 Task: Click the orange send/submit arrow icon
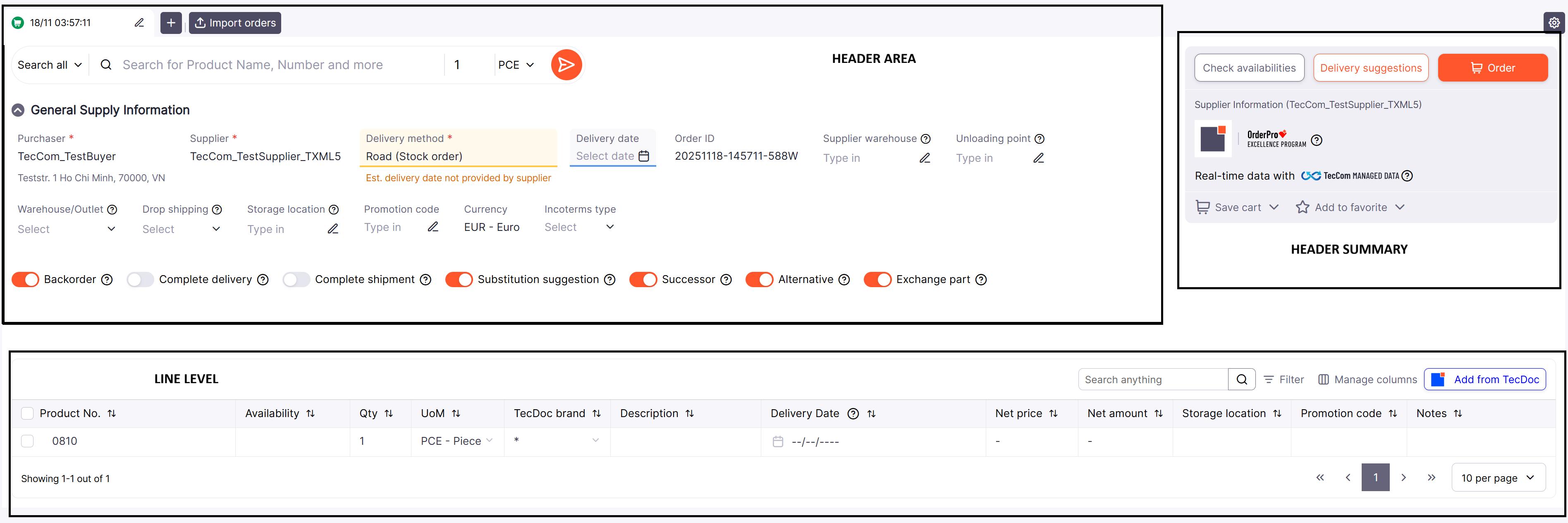pyautogui.click(x=566, y=65)
